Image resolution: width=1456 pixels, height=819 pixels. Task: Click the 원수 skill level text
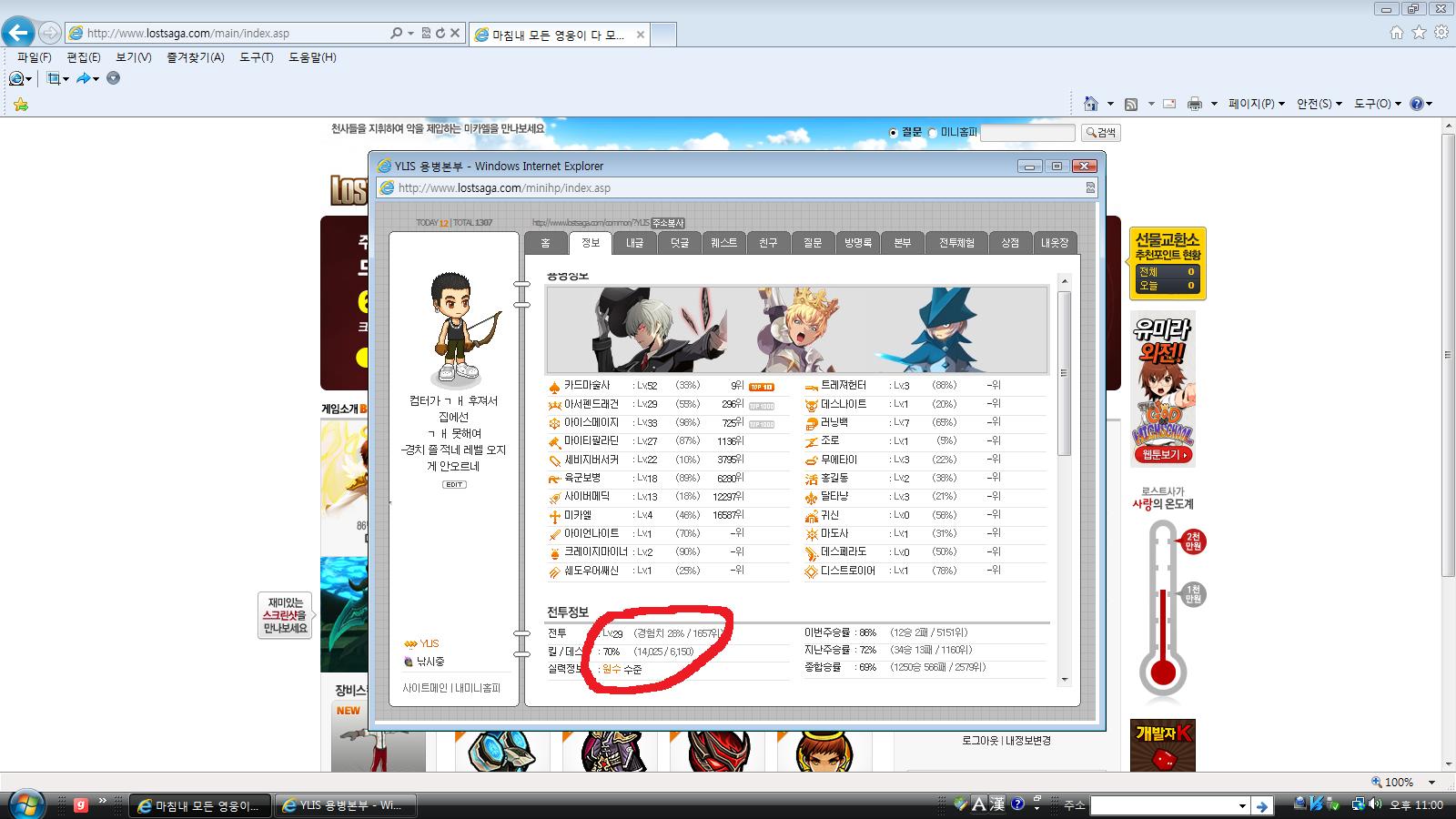(611, 669)
